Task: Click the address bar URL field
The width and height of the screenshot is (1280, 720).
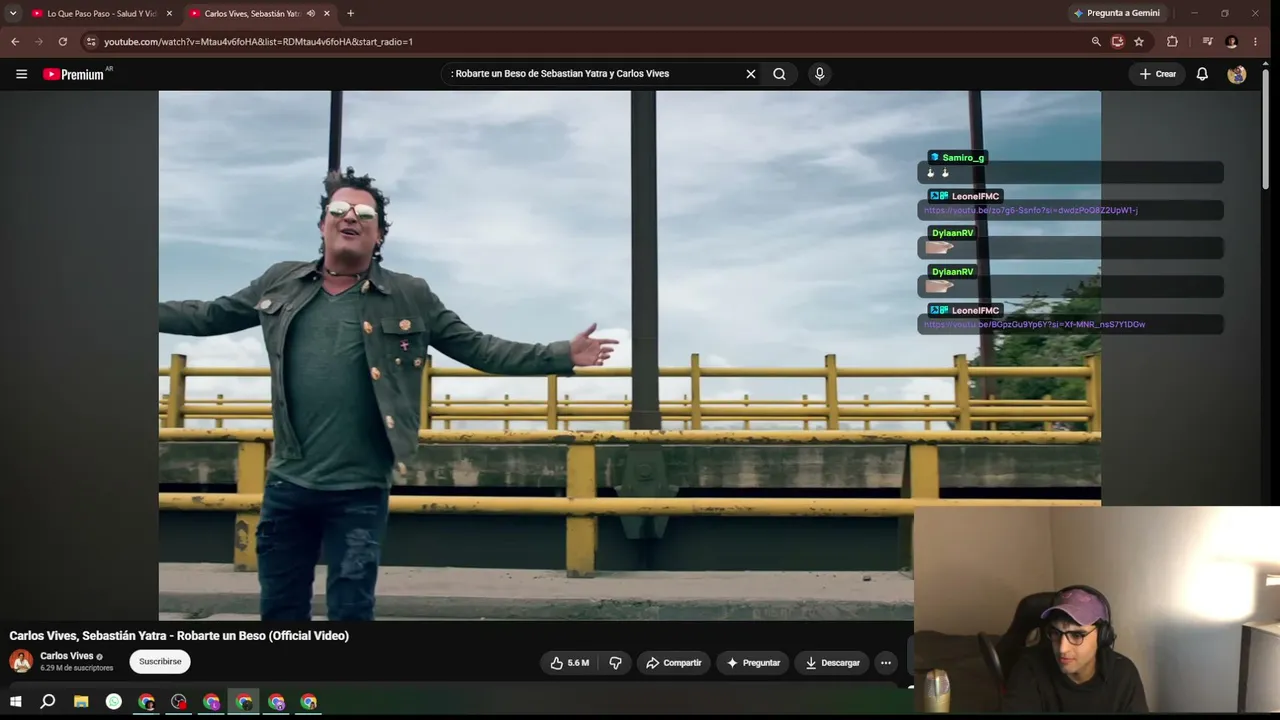Action: 590,42
